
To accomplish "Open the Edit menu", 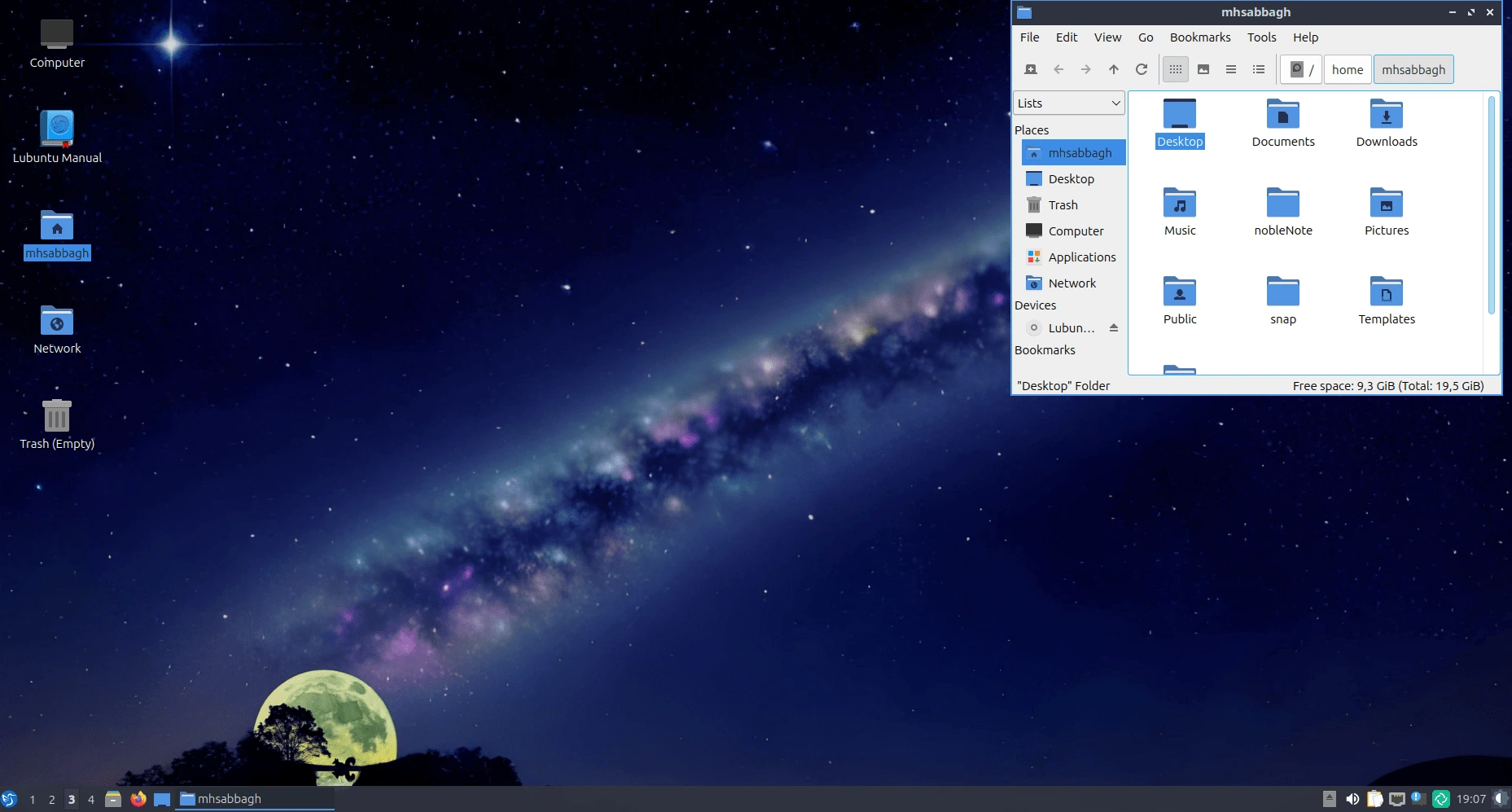I will [x=1067, y=37].
